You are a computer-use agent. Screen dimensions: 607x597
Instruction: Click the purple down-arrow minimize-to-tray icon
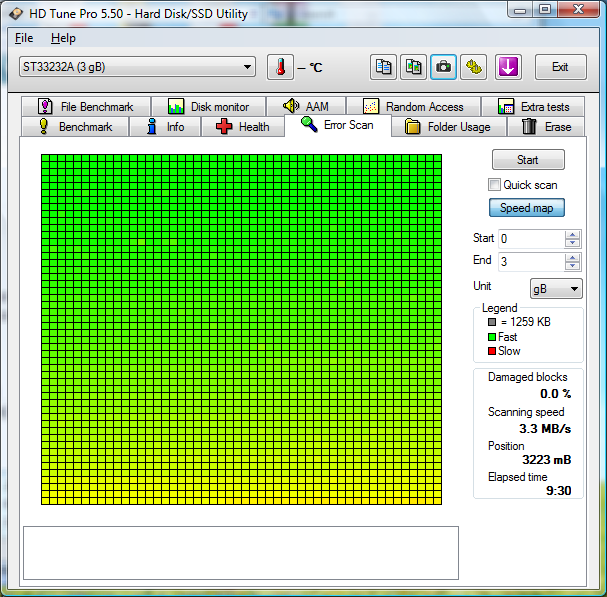coord(508,67)
